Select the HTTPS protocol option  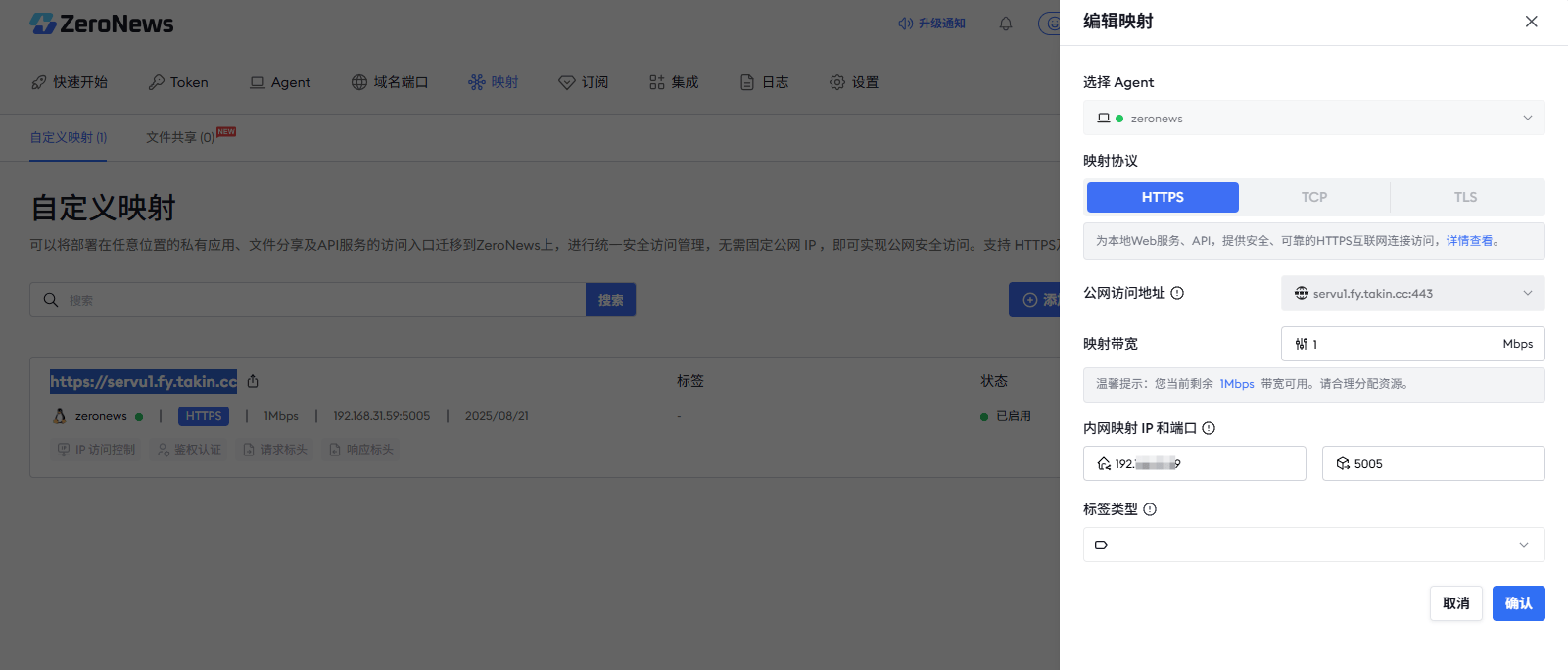(1163, 197)
